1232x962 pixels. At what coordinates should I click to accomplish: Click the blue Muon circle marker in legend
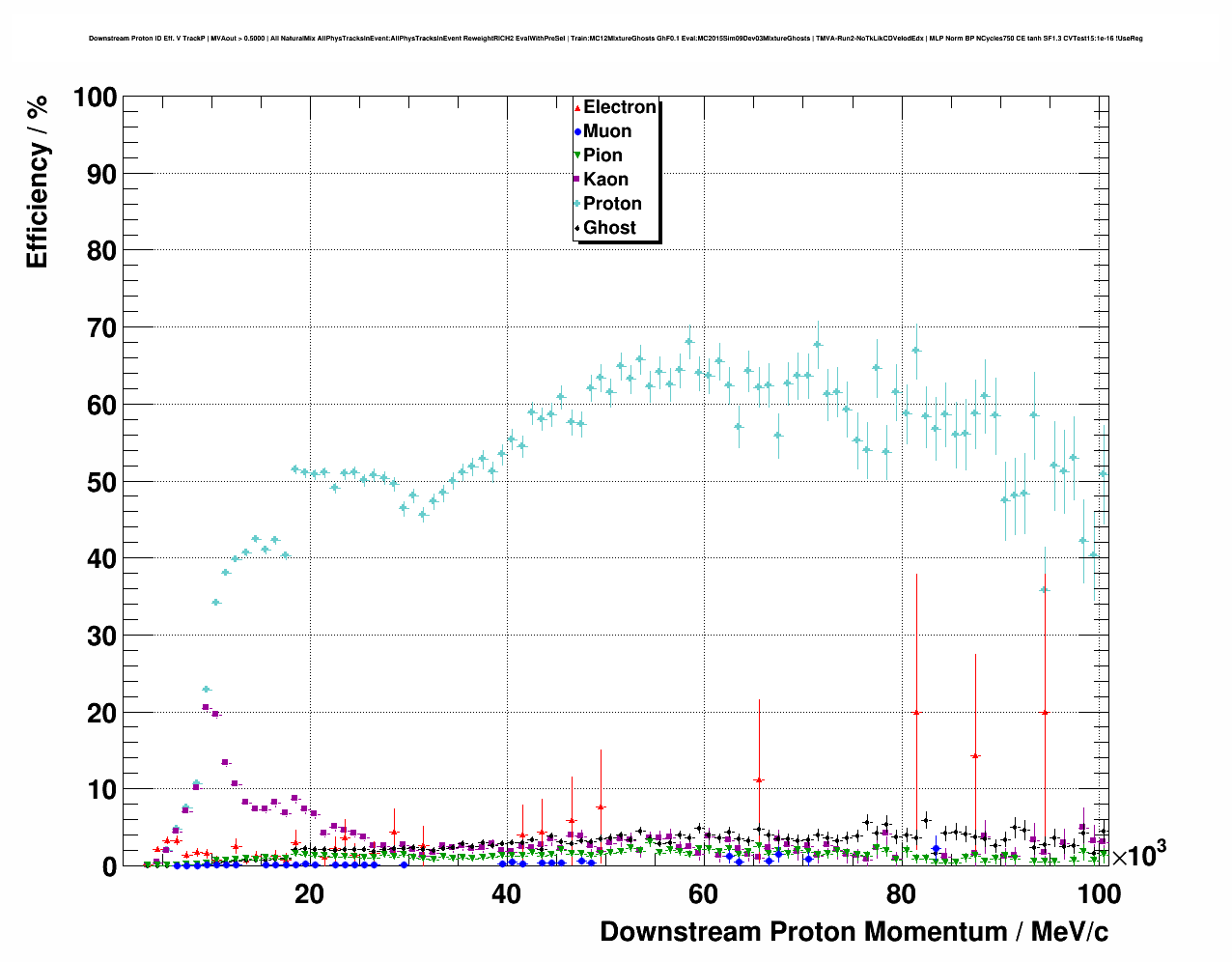(578, 132)
